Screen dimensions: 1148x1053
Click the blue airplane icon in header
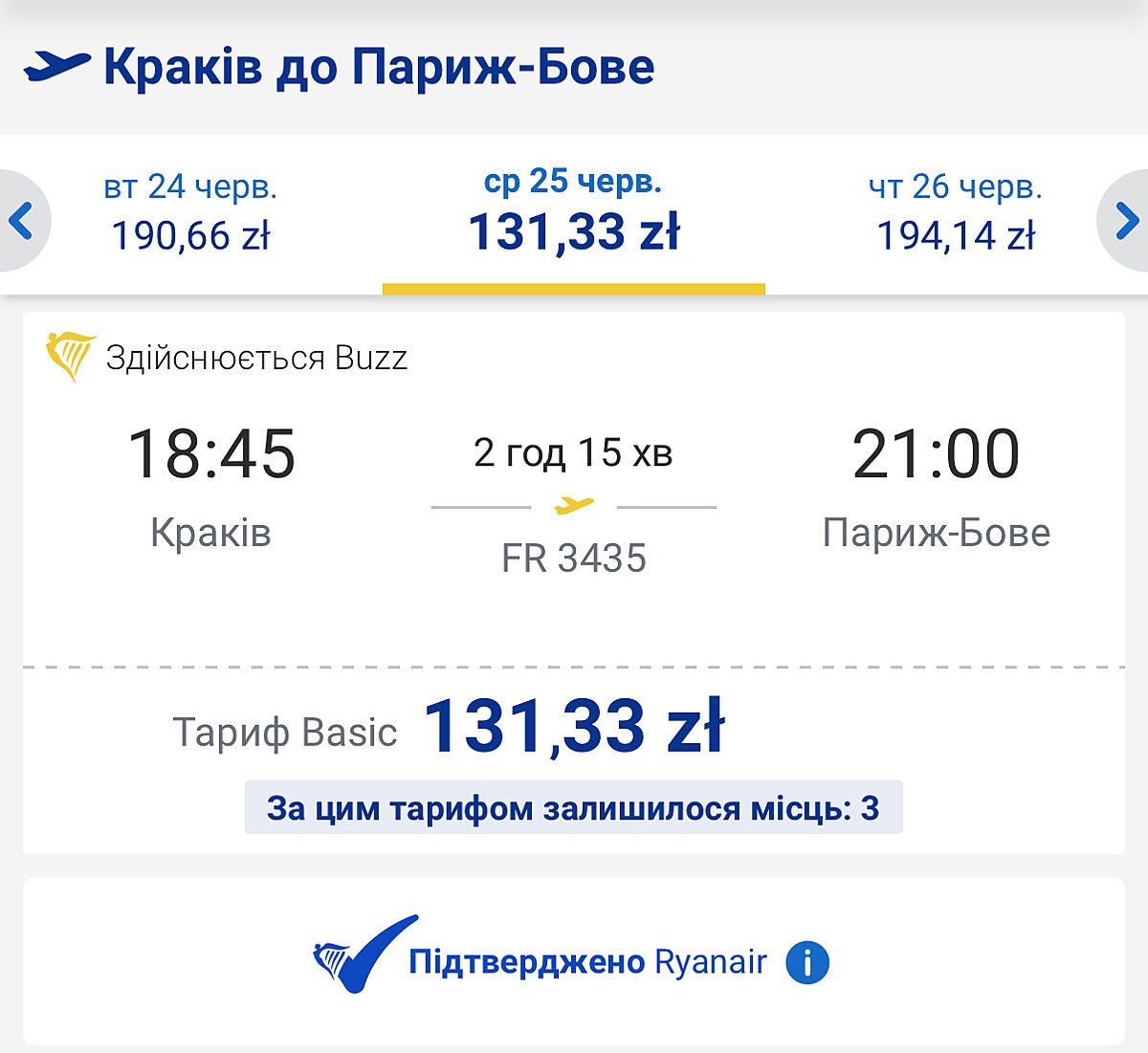[57, 66]
